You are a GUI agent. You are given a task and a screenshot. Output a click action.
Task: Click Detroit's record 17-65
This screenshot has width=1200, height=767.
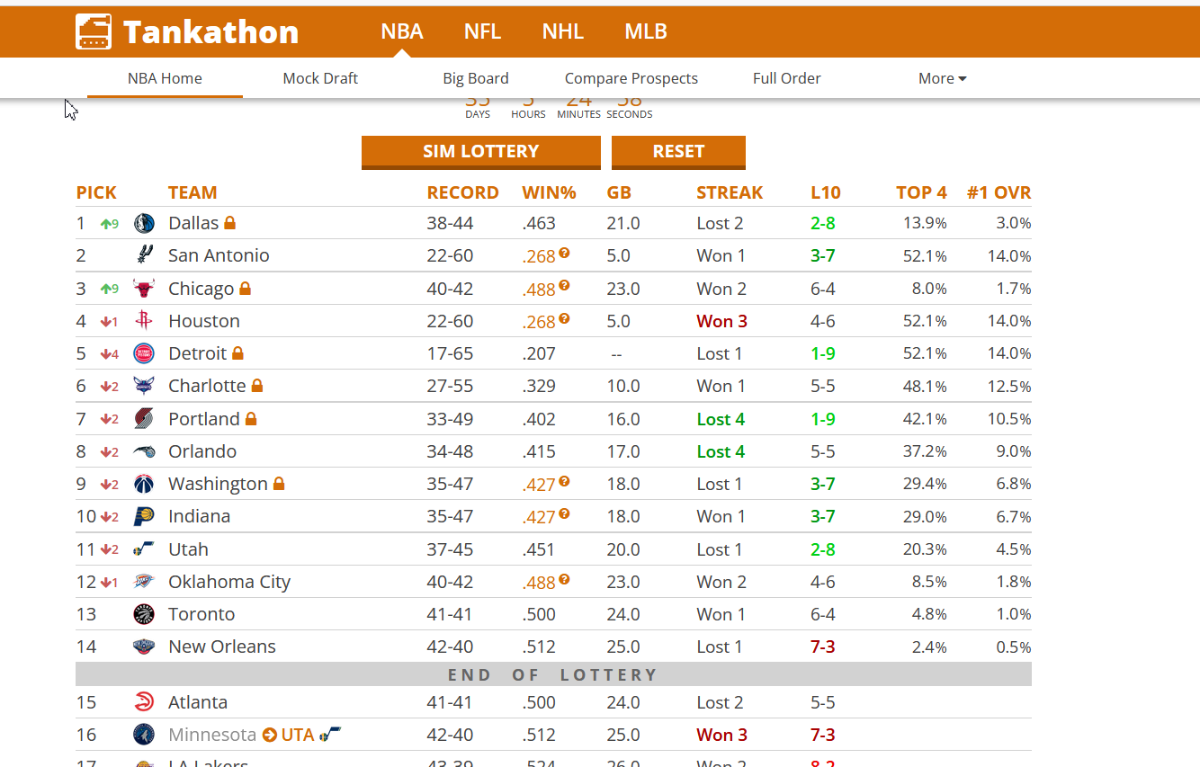click(x=450, y=354)
